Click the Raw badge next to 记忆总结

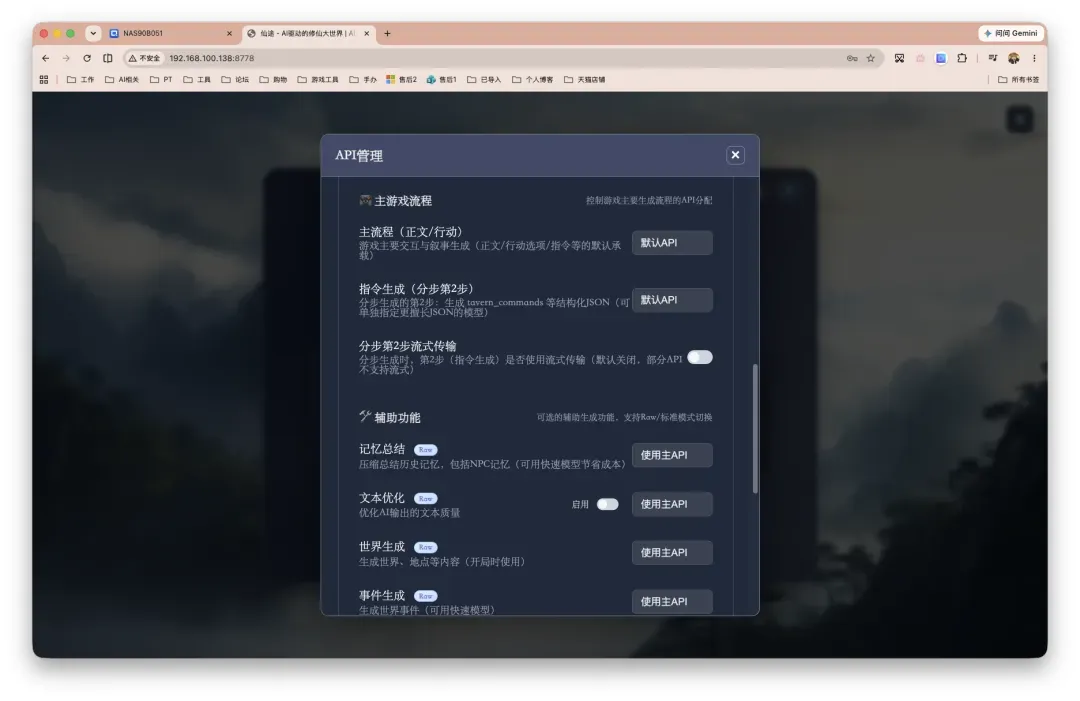coord(425,450)
